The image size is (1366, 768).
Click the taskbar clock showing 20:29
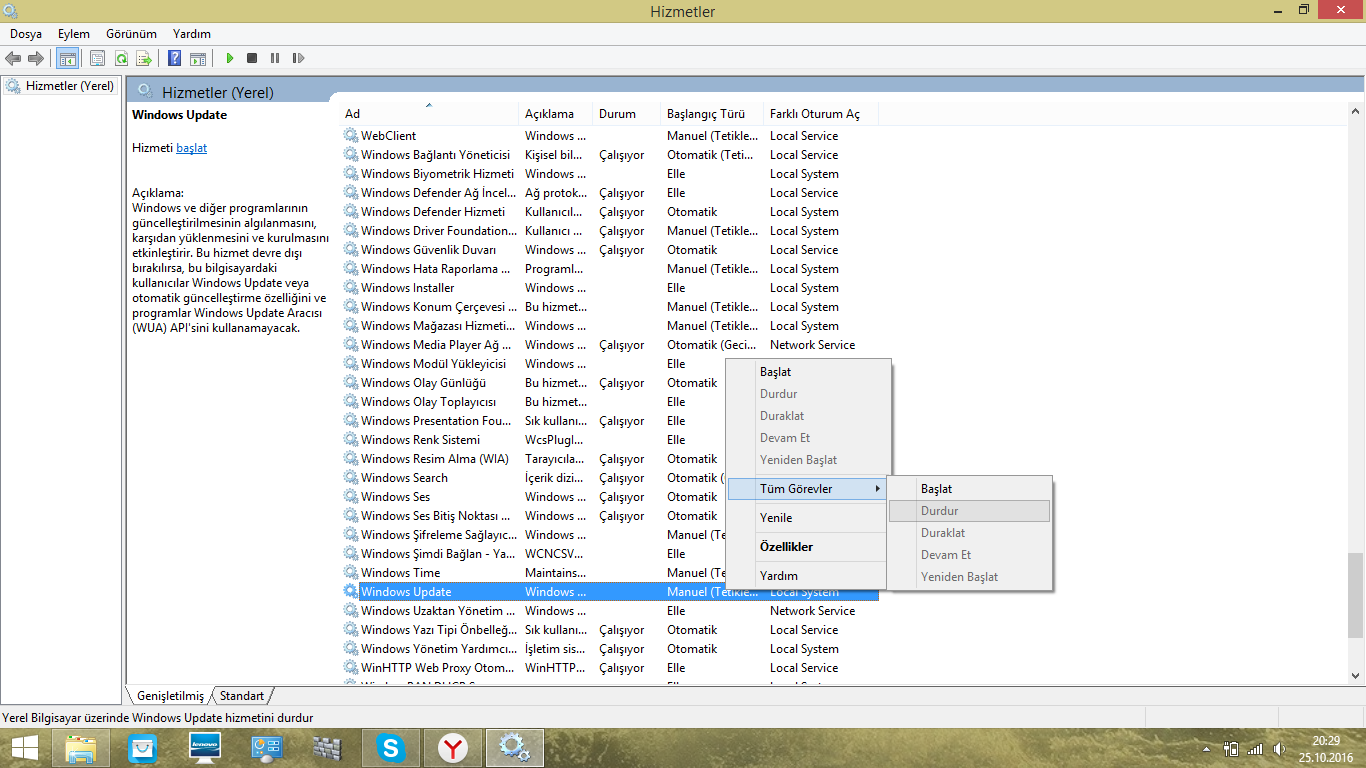pos(1326,740)
